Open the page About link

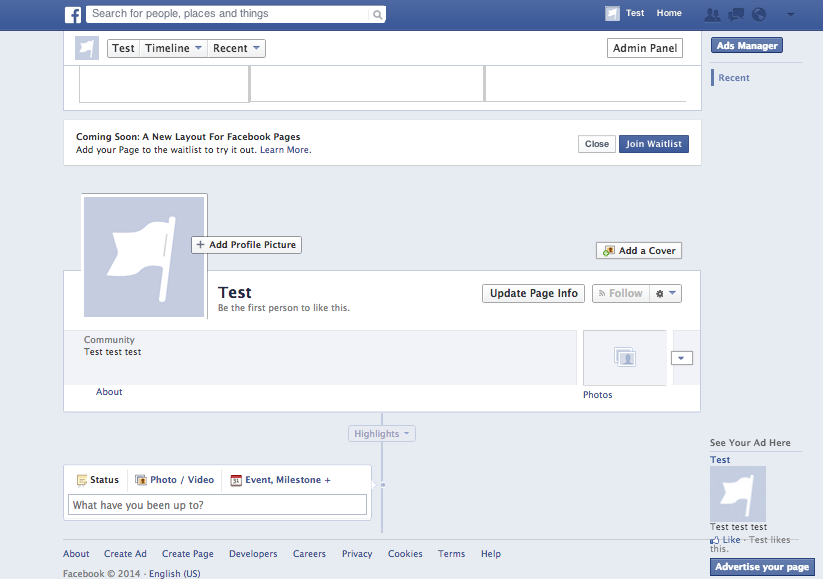109,392
